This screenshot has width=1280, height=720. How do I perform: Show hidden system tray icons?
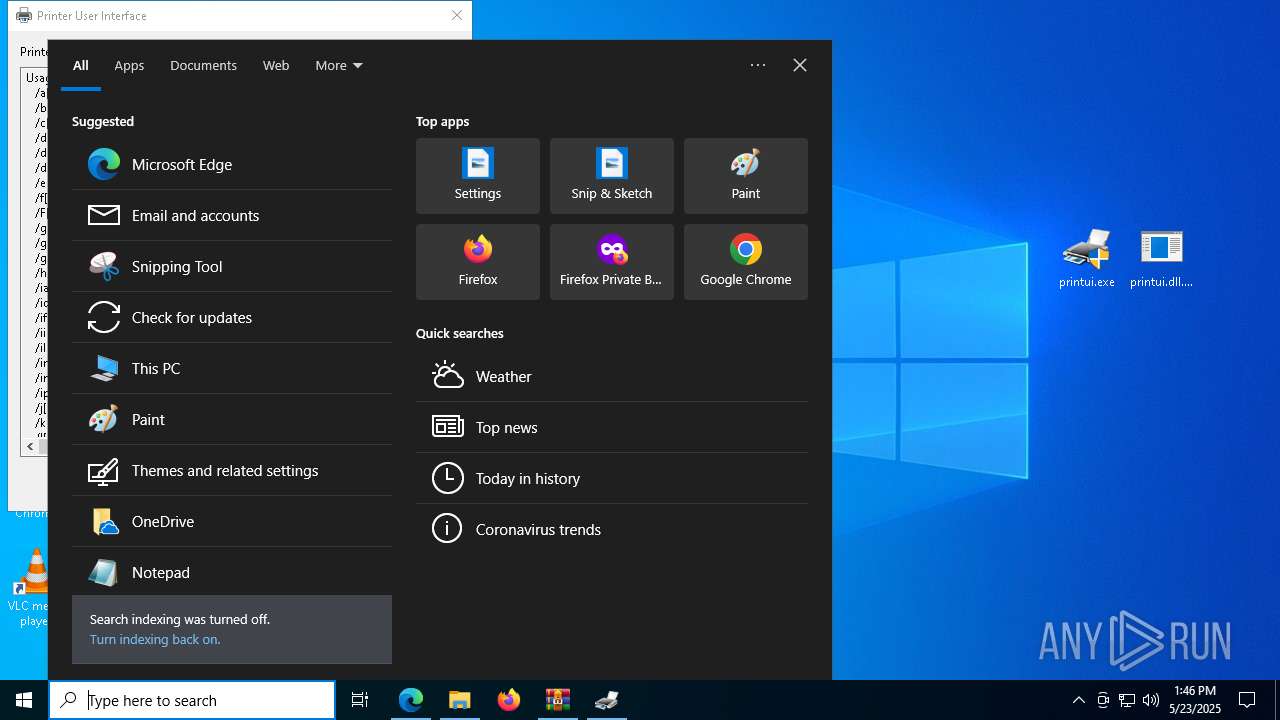pos(1079,700)
